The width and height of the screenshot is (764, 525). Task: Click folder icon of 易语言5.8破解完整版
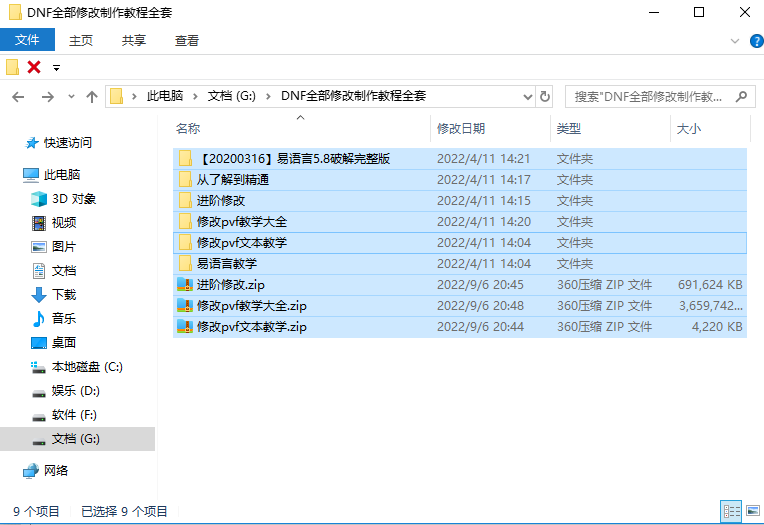[185, 158]
